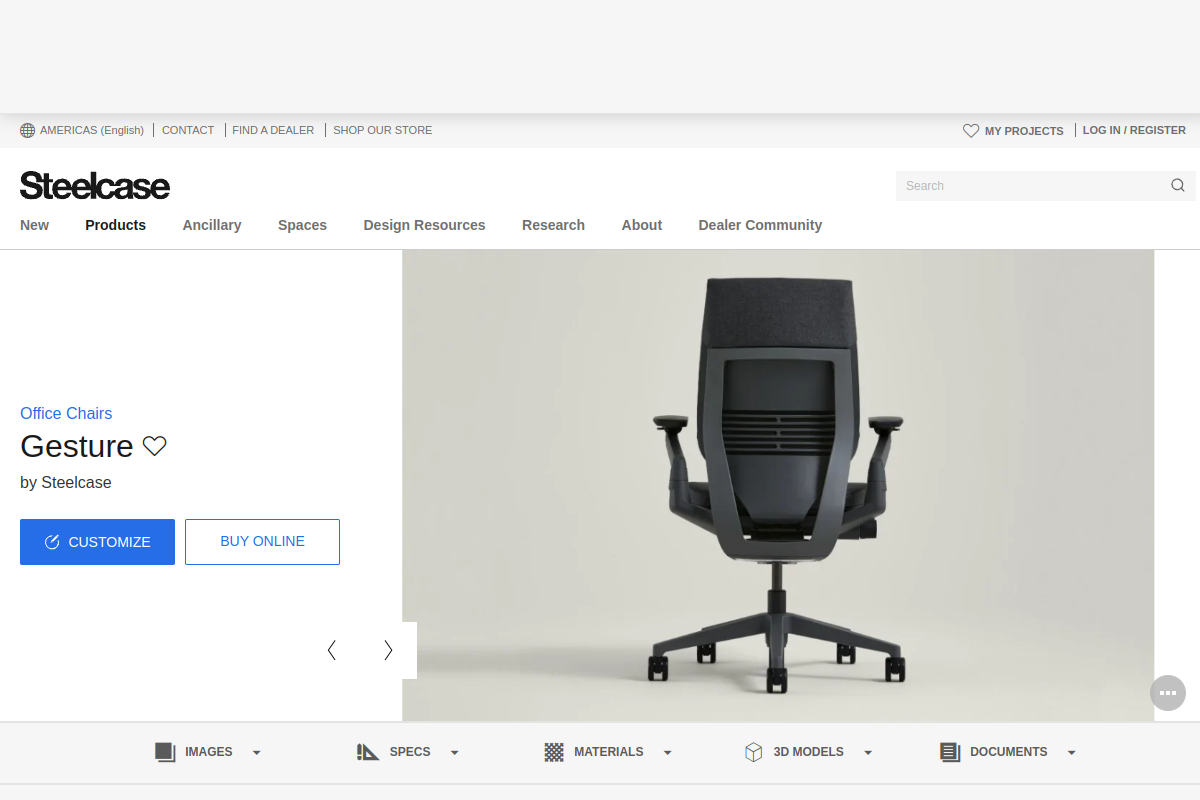
Task: Expand the Specs dropdown arrow
Action: click(455, 753)
